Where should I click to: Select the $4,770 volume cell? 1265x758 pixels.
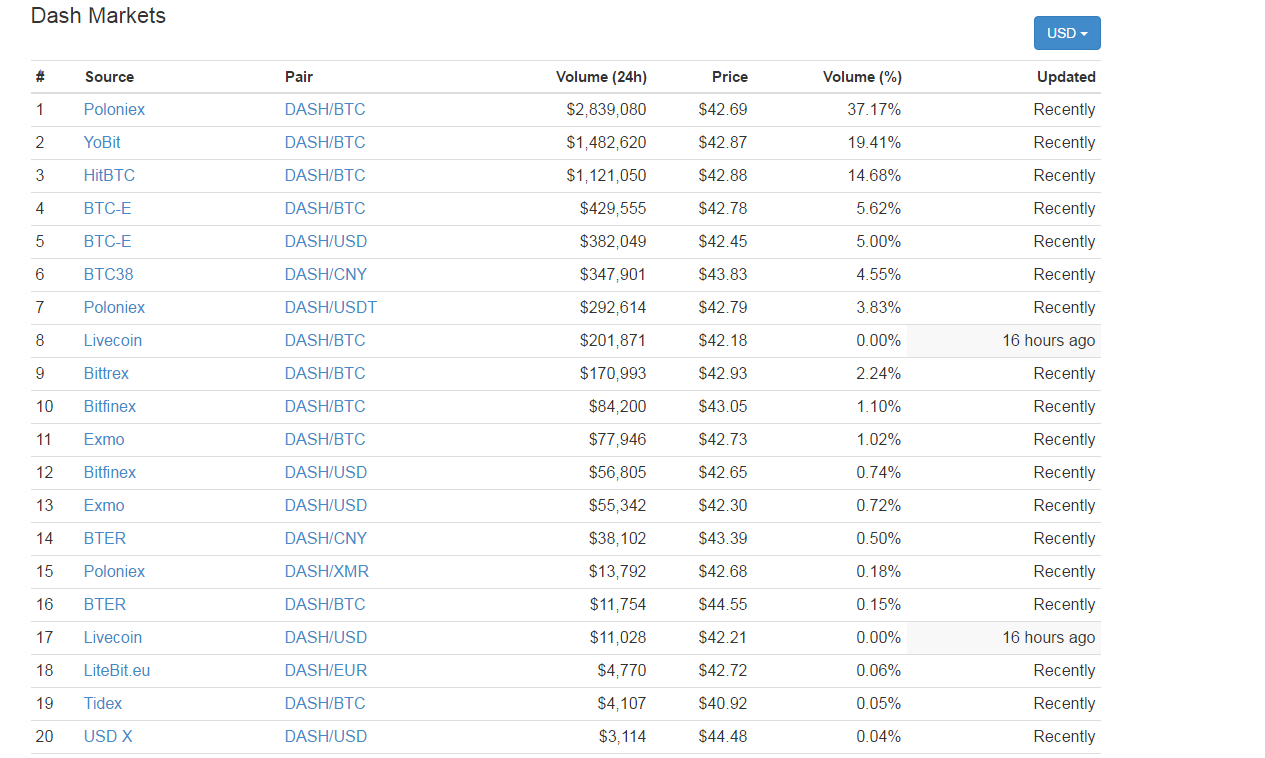622,670
